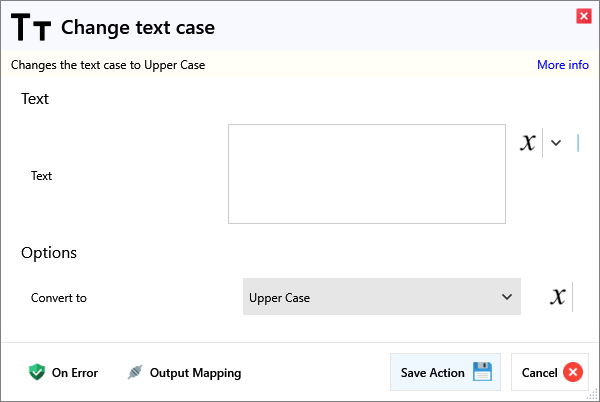Click the yellow description bar text
The width and height of the screenshot is (600, 402).
point(108,65)
